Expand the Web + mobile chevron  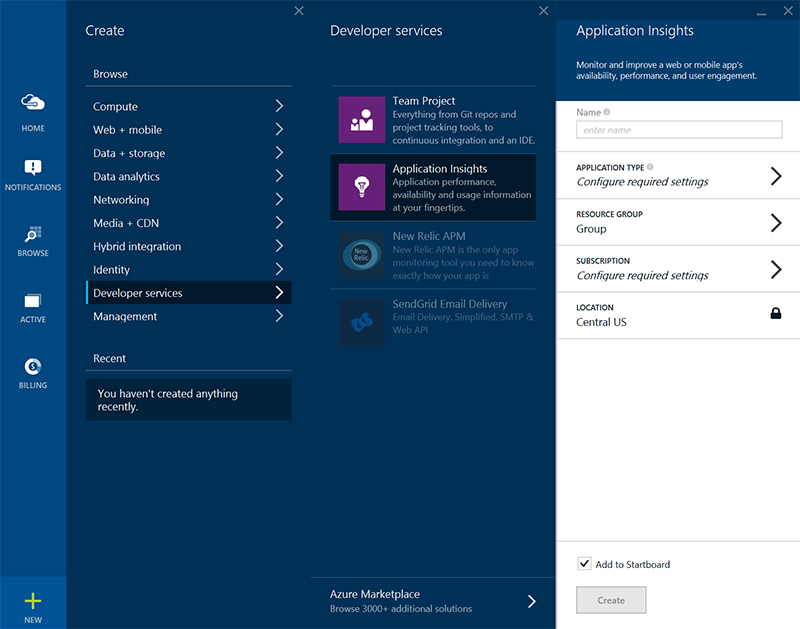(279, 130)
